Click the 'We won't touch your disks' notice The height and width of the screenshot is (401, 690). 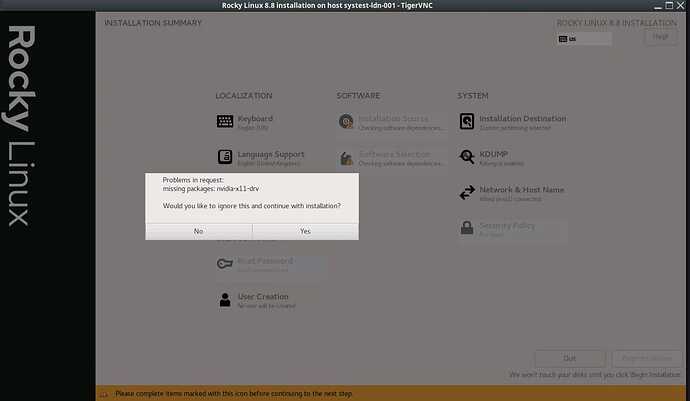[595, 375]
